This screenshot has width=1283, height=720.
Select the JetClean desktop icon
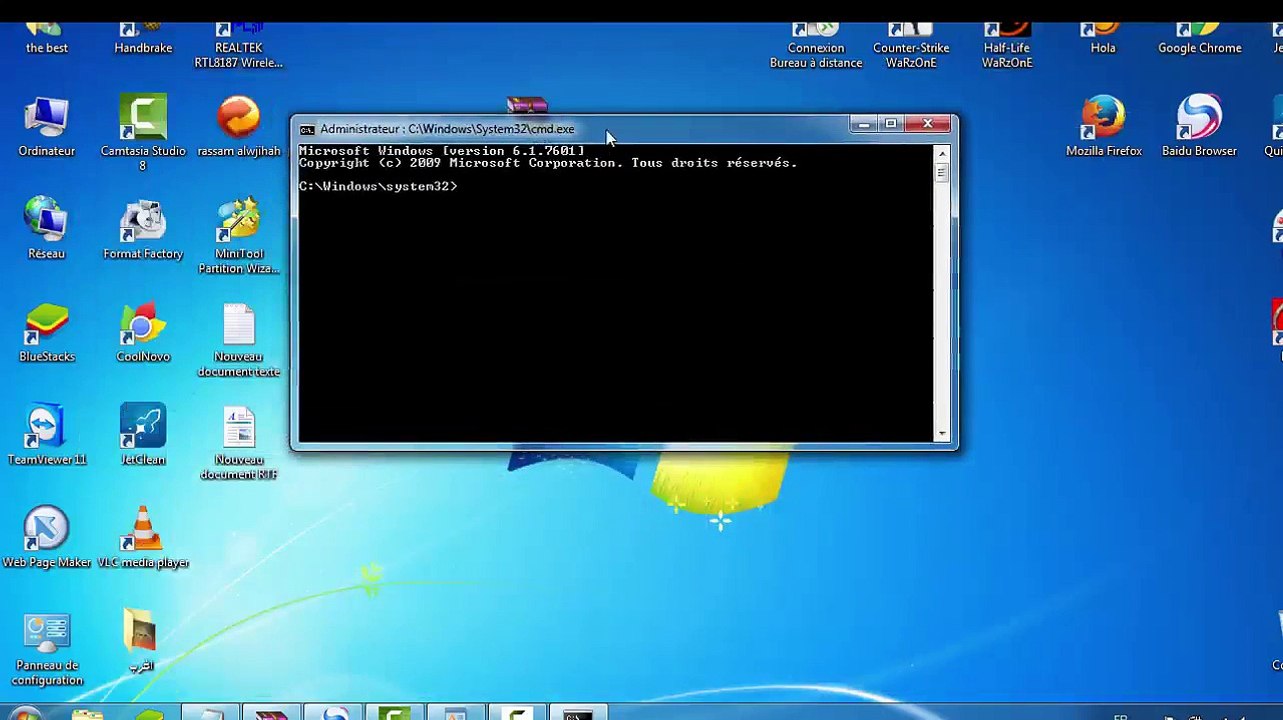point(143,435)
